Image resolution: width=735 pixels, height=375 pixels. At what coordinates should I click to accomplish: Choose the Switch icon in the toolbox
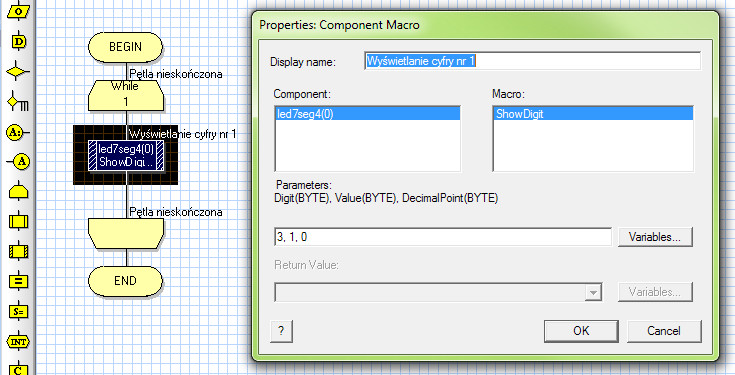point(18,102)
